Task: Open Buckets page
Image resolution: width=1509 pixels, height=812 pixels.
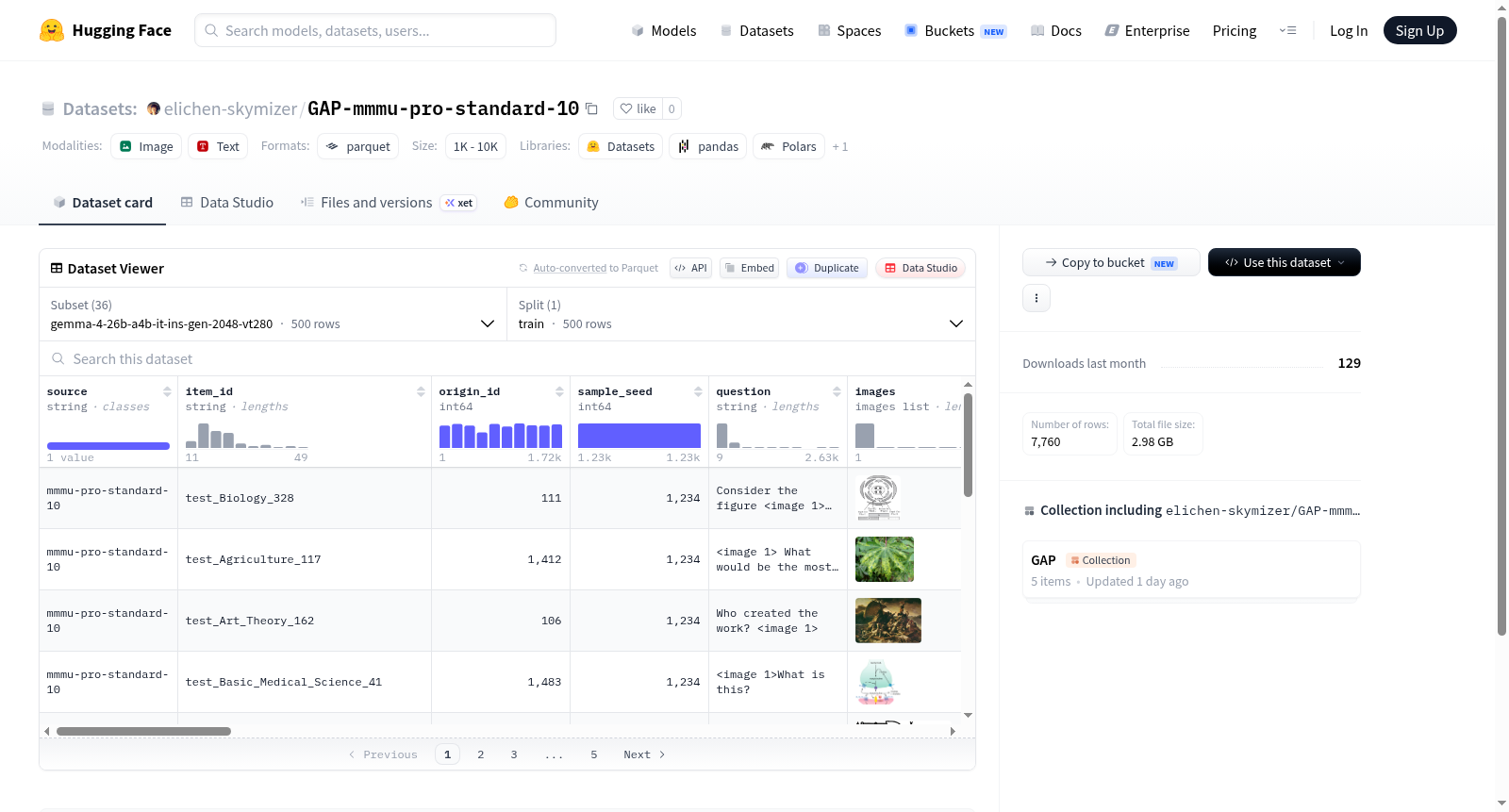Action: click(x=955, y=30)
